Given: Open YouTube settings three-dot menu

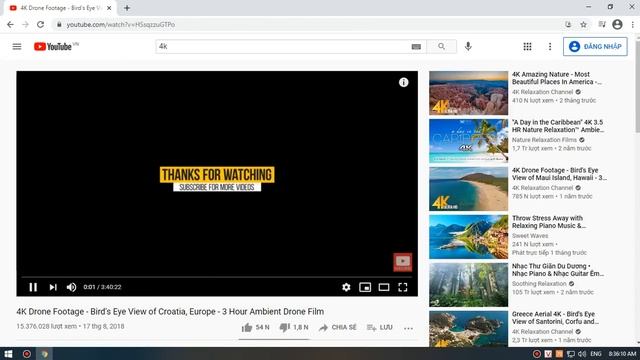Looking at the screenshot, I should (x=550, y=47).
